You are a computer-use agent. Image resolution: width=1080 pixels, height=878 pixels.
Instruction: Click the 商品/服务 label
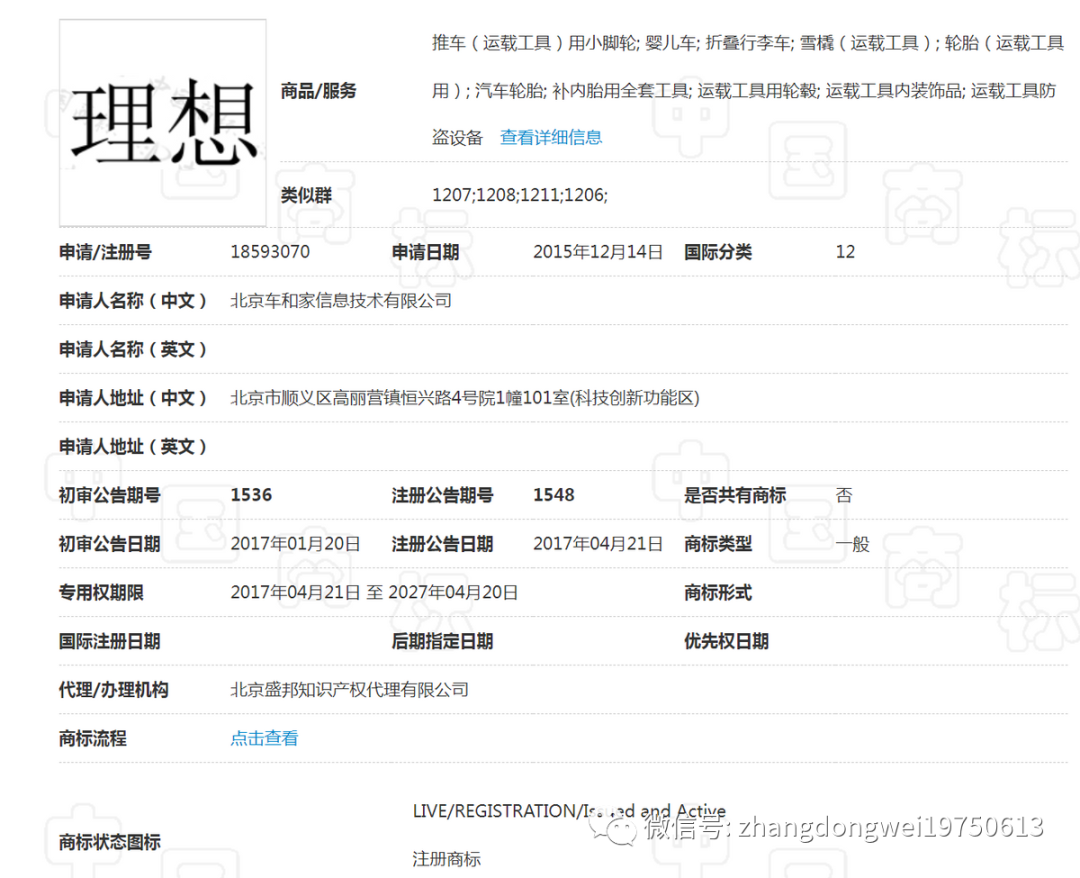click(x=318, y=91)
